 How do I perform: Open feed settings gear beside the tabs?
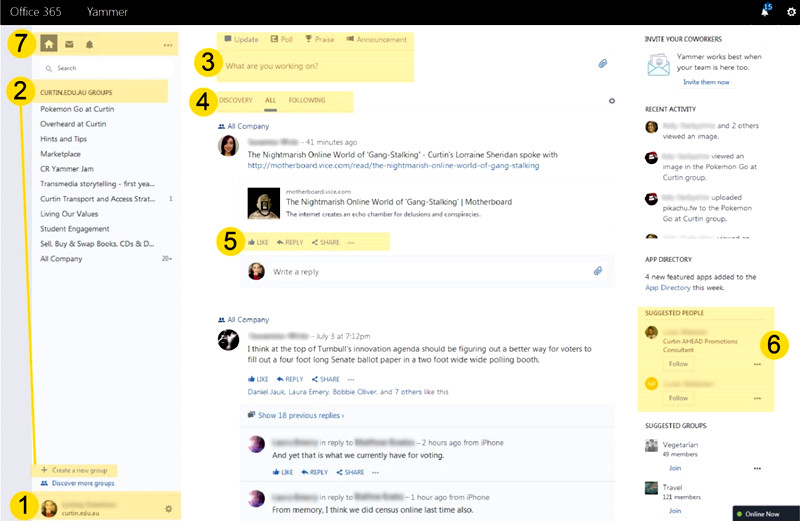coord(612,101)
